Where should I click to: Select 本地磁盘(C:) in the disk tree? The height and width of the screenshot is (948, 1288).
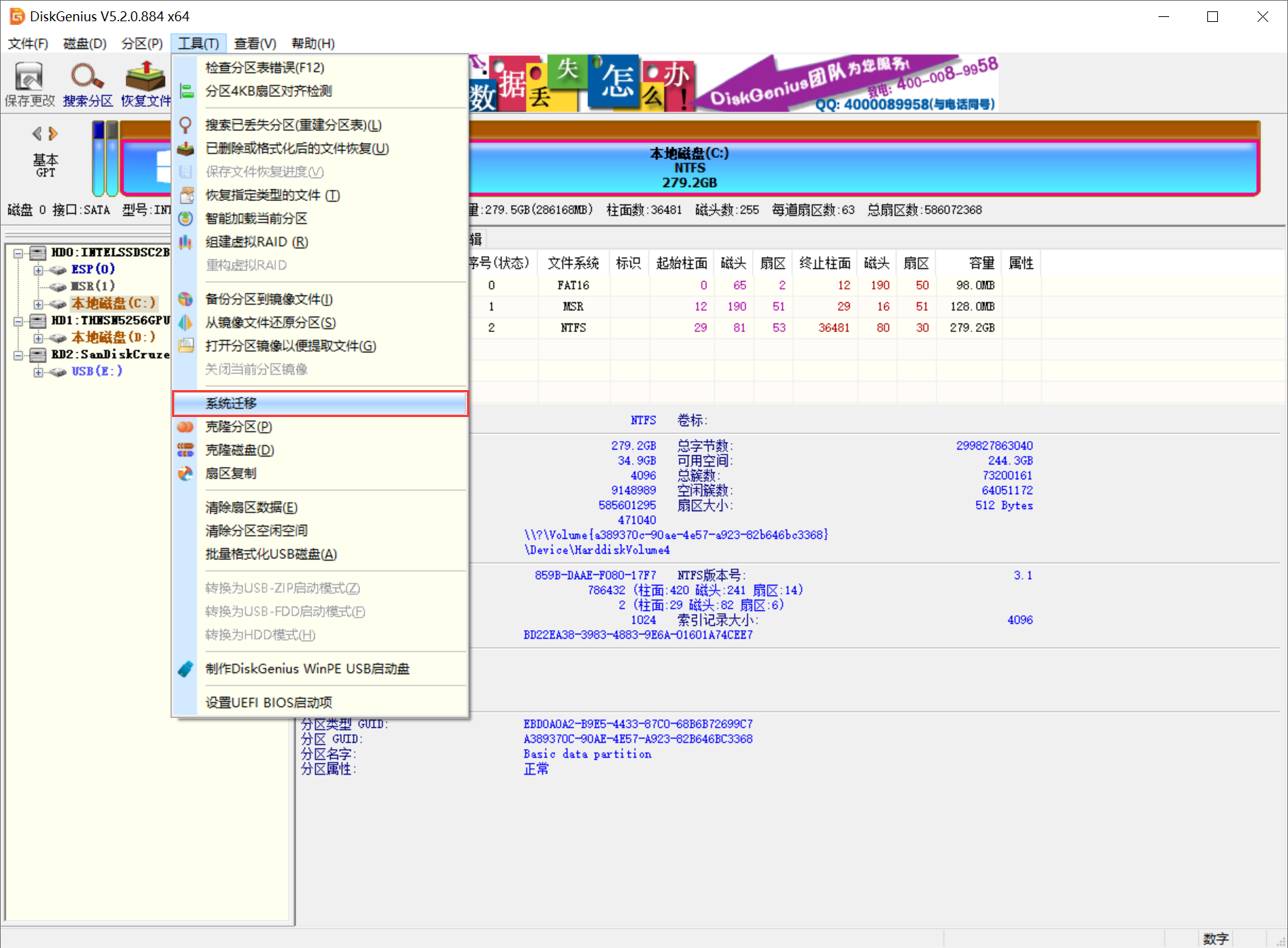[113, 303]
